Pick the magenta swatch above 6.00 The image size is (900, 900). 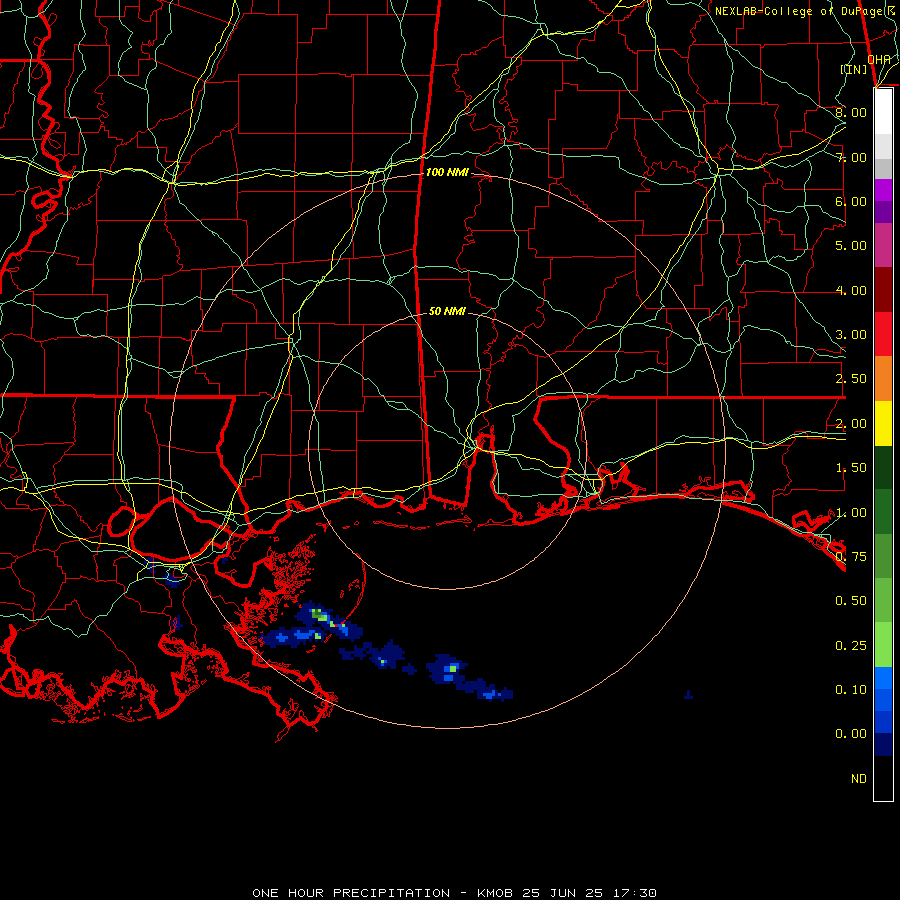[x=883, y=190]
